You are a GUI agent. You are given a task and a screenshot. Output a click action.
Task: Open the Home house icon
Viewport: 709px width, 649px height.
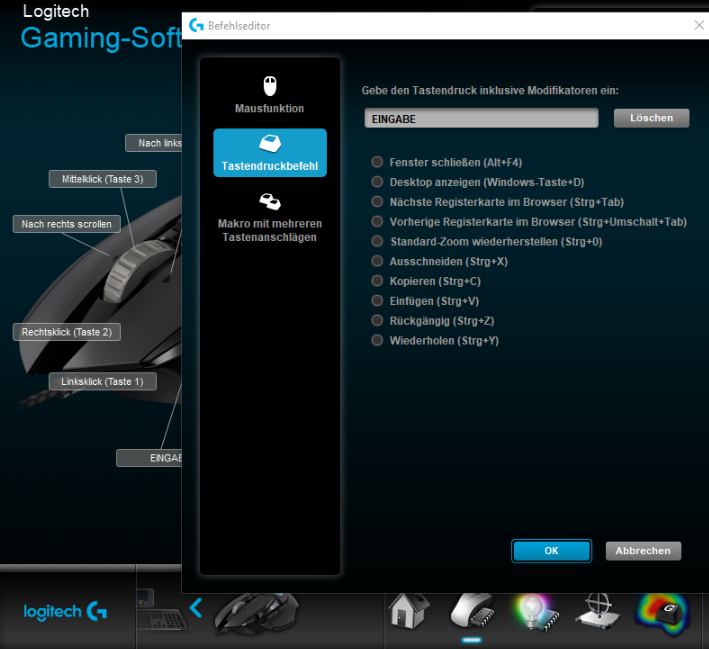[x=410, y=611]
